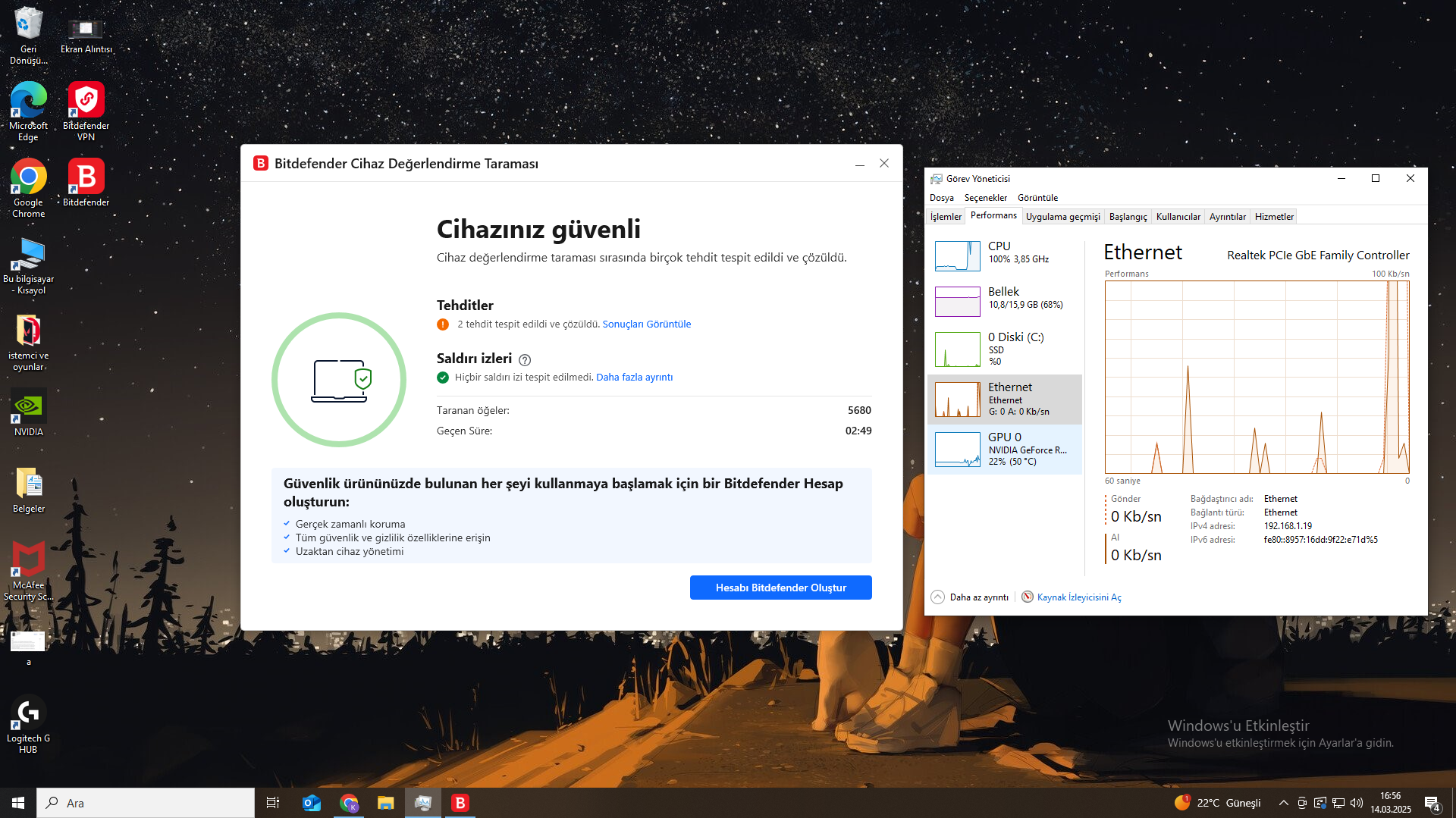Click the "Realtek PCIe GbE Family Controller" label
This screenshot has height=818, width=1456.
(1318, 255)
